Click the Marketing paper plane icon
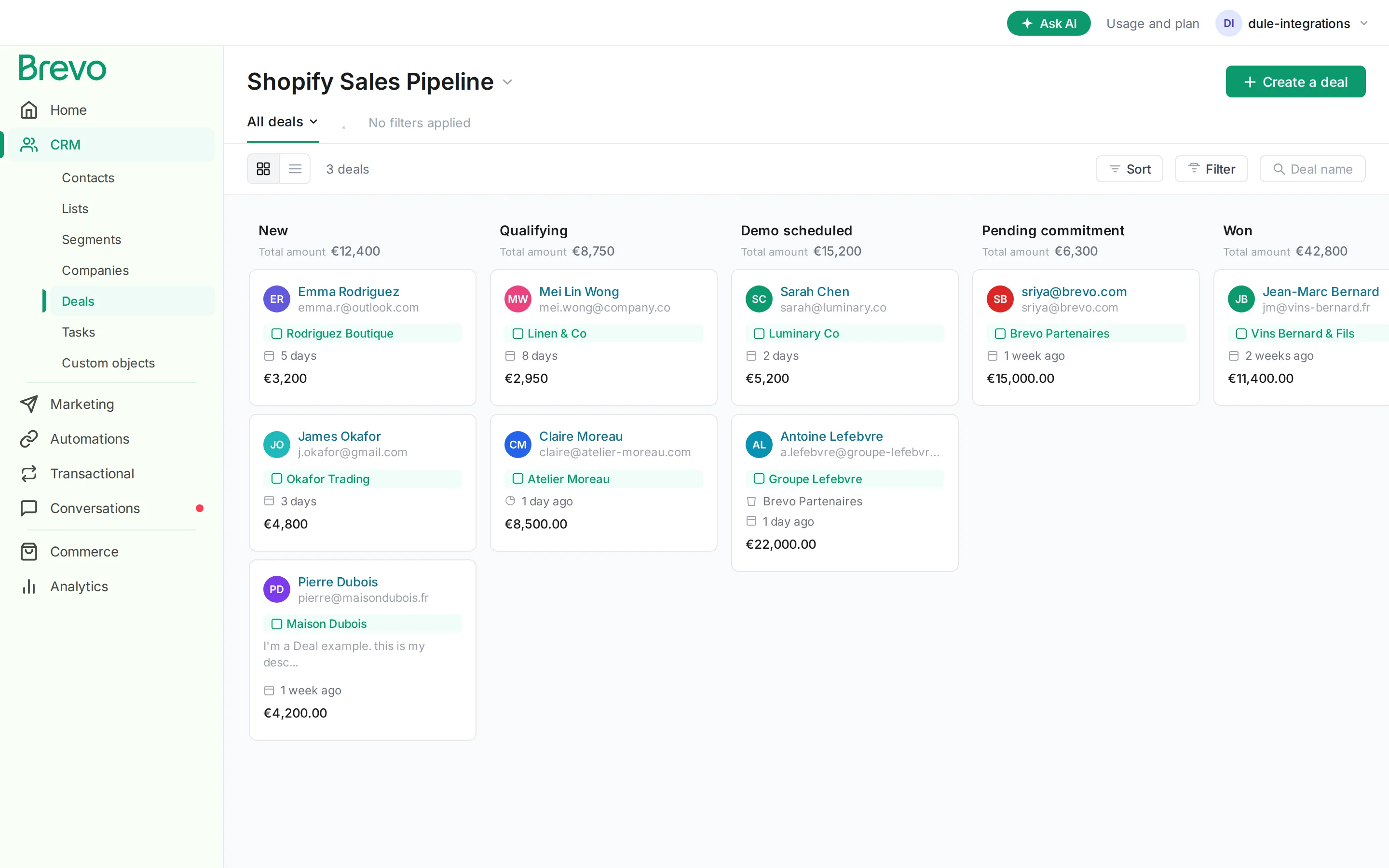 [x=29, y=404]
